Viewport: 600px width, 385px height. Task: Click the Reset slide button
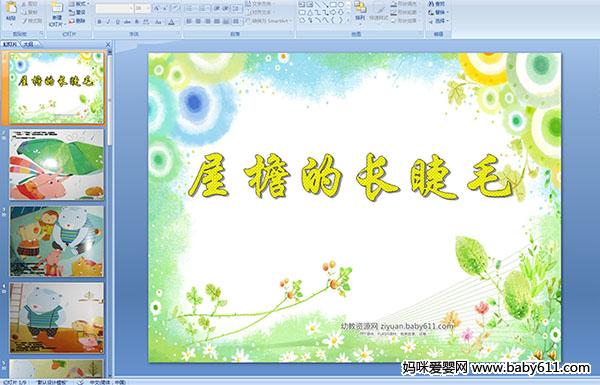(x=77, y=12)
